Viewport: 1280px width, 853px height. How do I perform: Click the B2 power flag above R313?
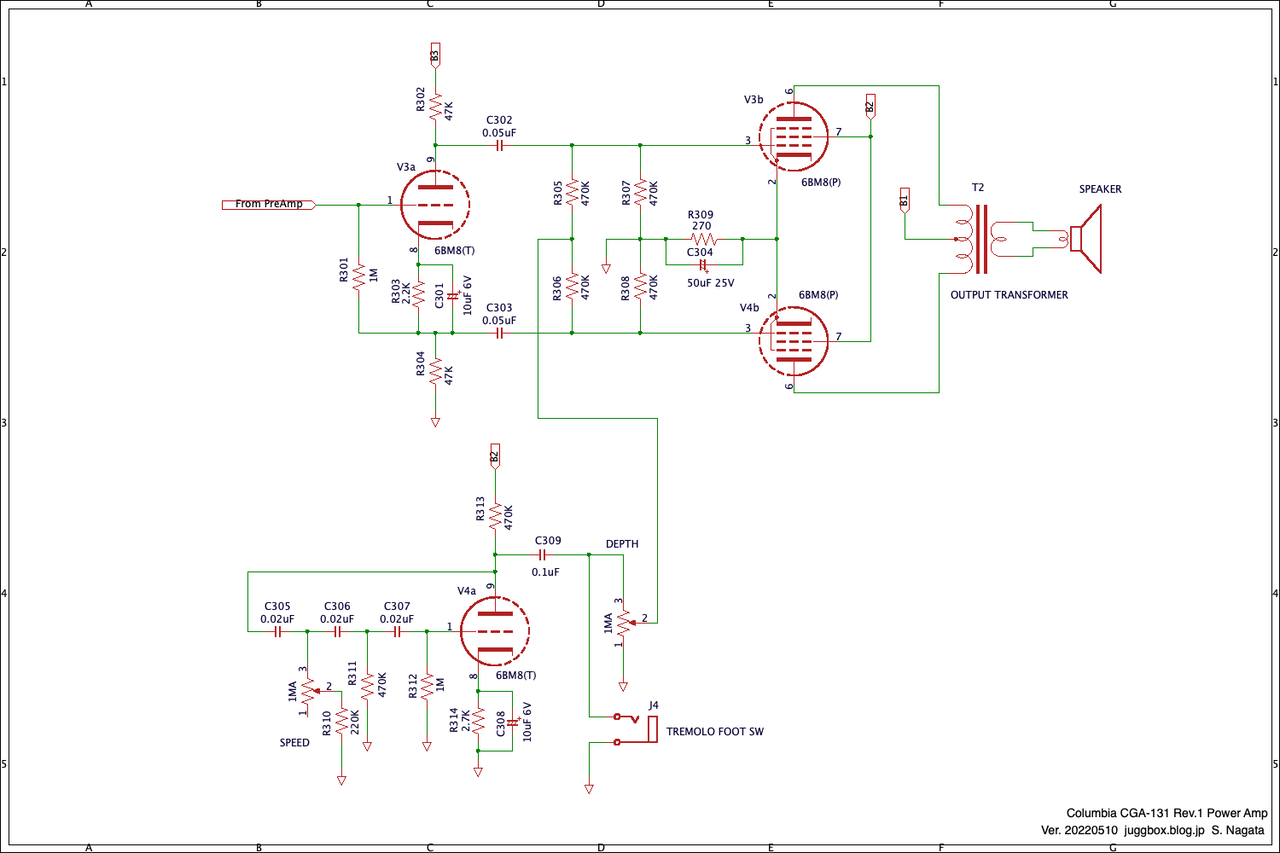click(x=495, y=456)
